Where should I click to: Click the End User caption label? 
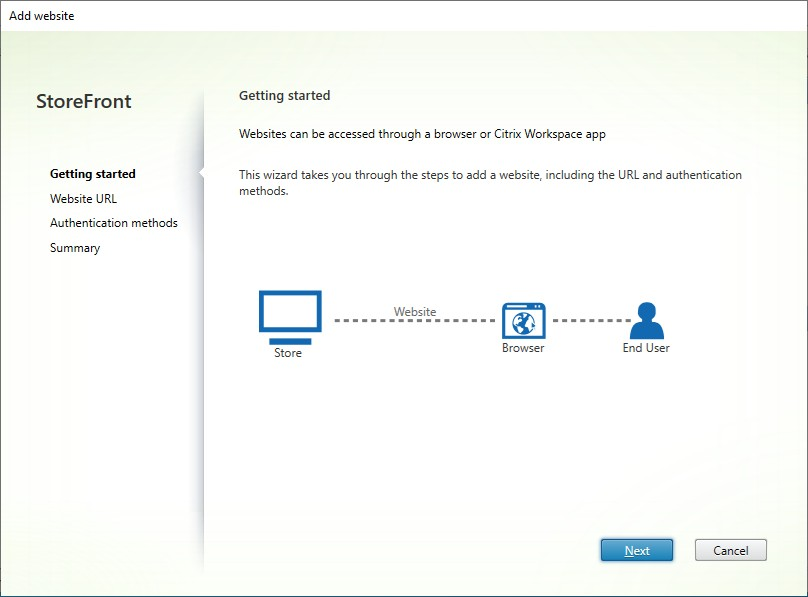coord(645,348)
